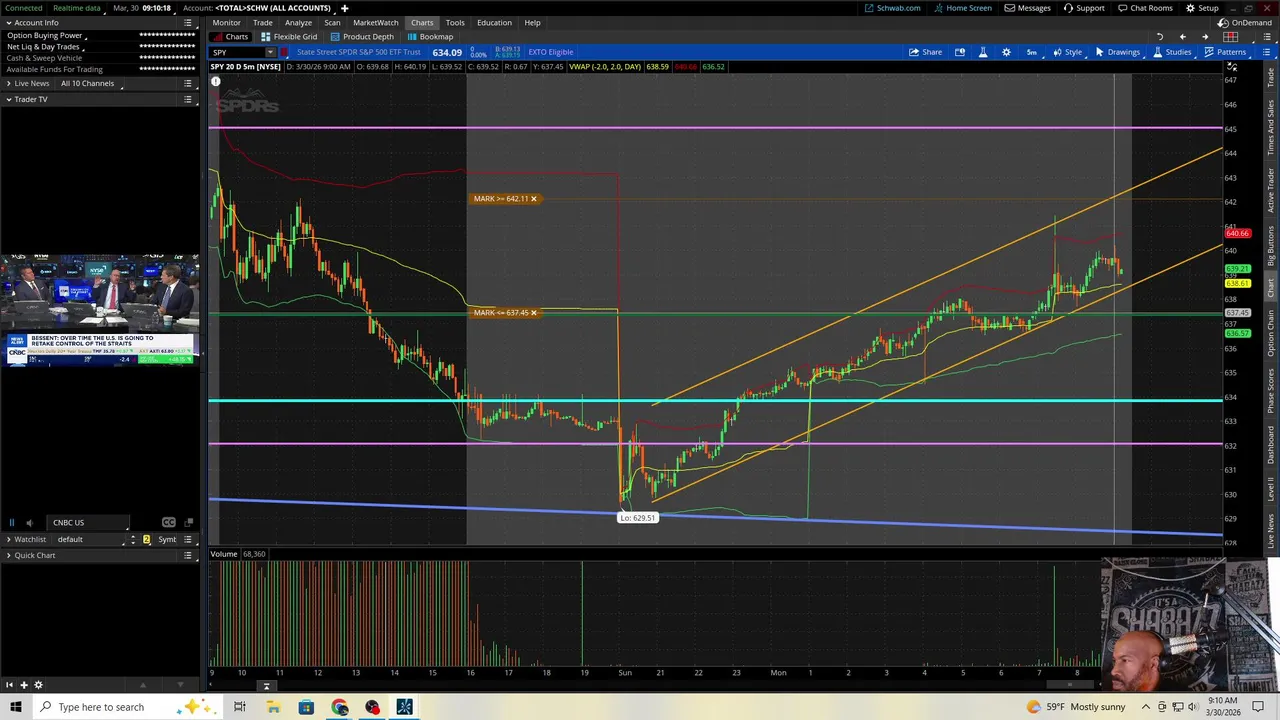Switch to the Scan tab
The height and width of the screenshot is (720, 1280).
pos(332,22)
